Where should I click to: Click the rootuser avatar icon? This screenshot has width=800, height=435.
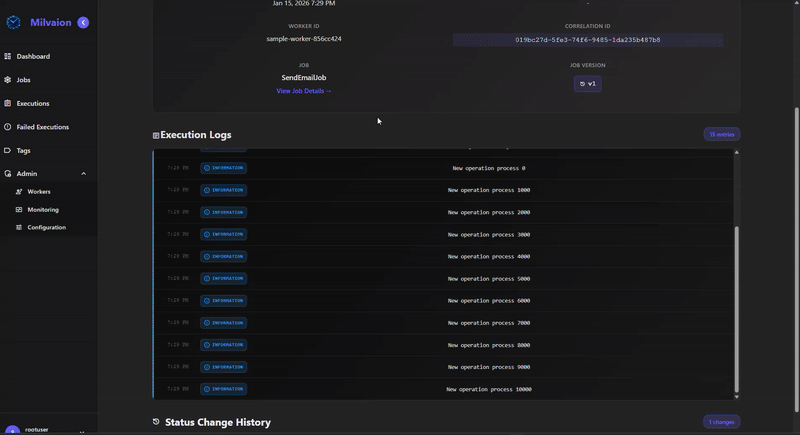13,430
